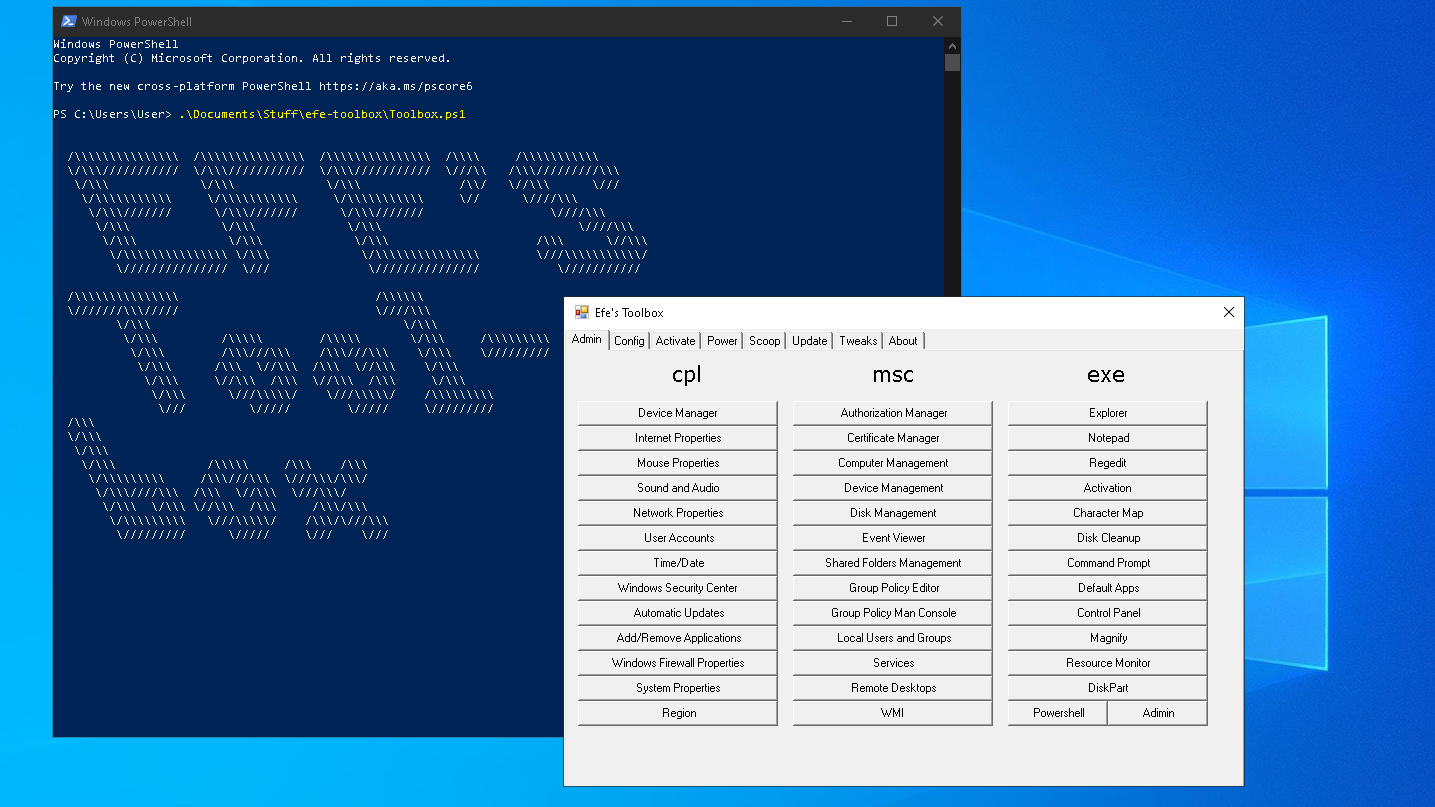Open Internet Properties

(x=678, y=438)
